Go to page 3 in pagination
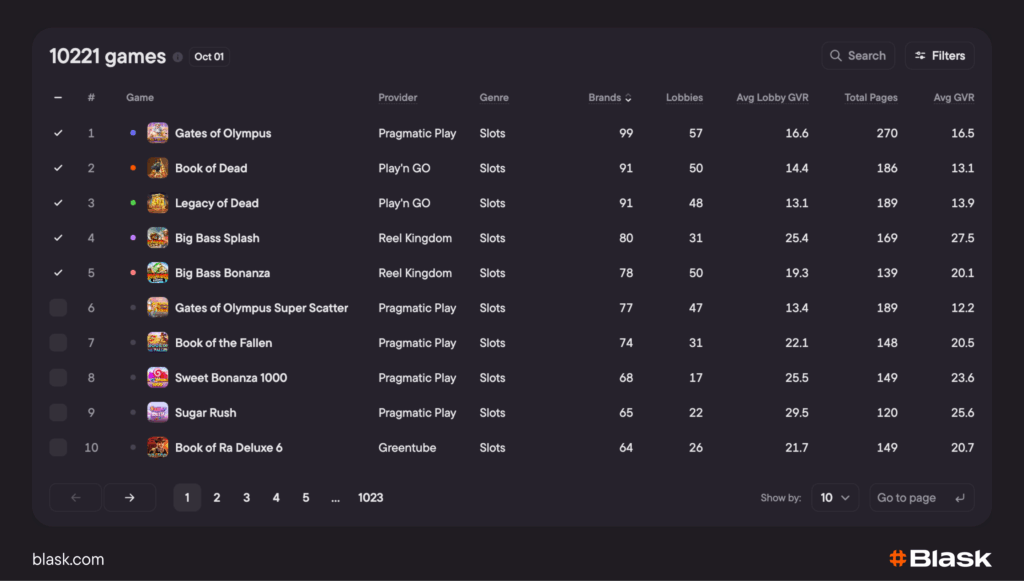The image size is (1024, 581). [x=246, y=498]
